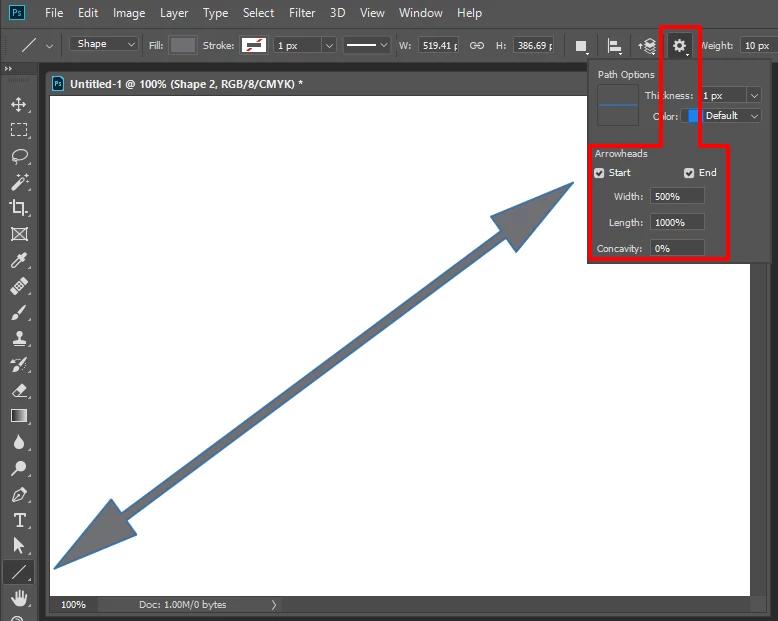Click the link width and height icon
778x621 pixels.
tap(476, 46)
